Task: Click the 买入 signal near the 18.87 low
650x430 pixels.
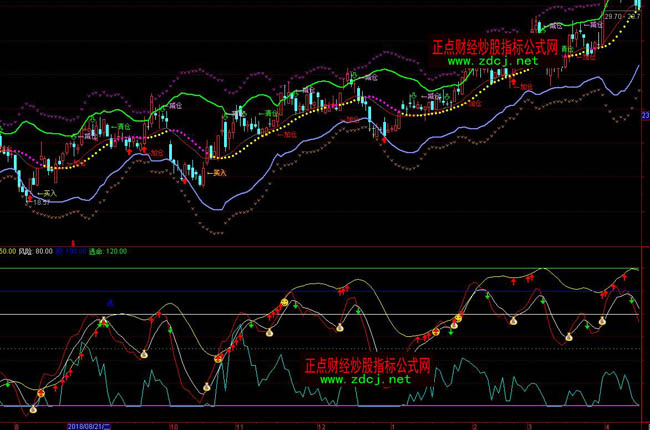Action: 47,194
